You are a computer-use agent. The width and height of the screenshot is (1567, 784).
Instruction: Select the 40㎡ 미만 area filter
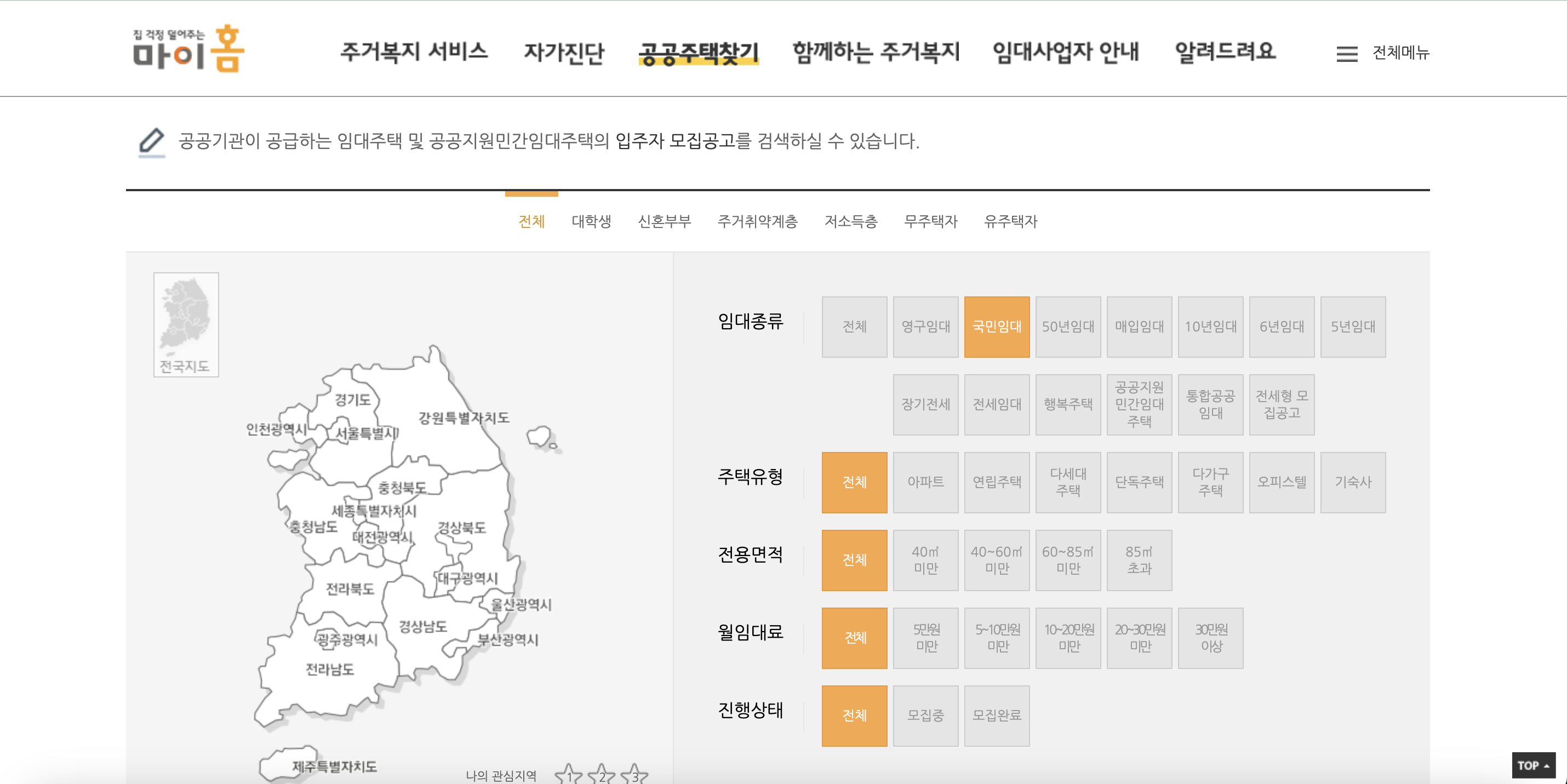(x=926, y=559)
